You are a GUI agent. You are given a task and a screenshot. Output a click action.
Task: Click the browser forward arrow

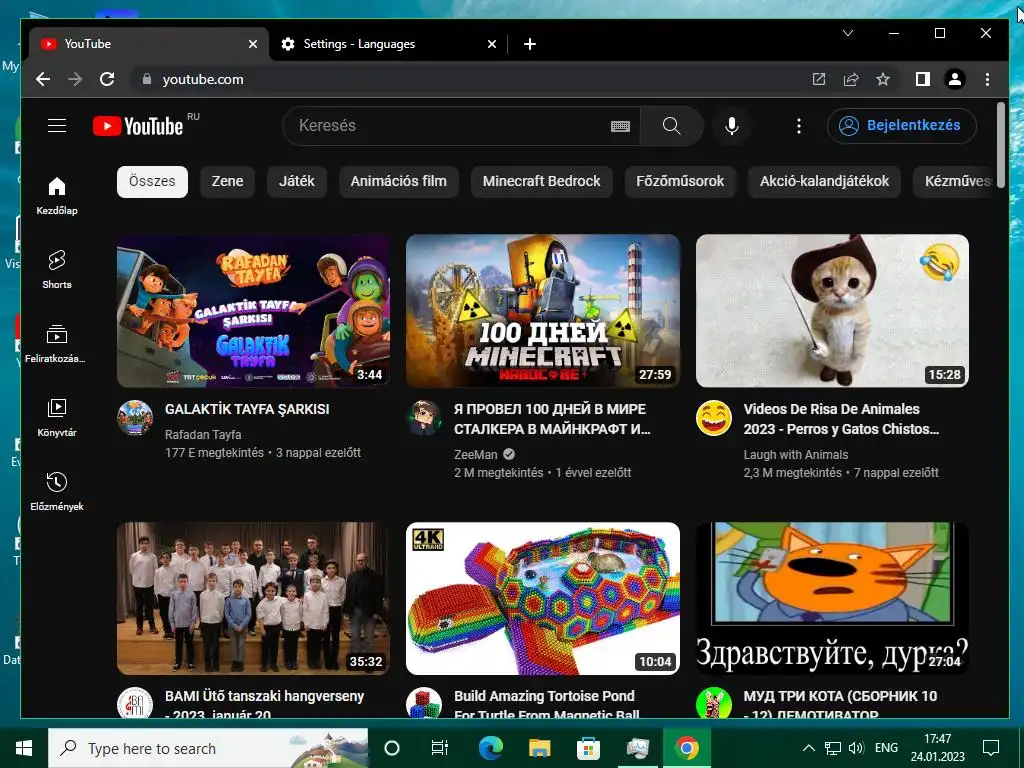click(x=75, y=79)
